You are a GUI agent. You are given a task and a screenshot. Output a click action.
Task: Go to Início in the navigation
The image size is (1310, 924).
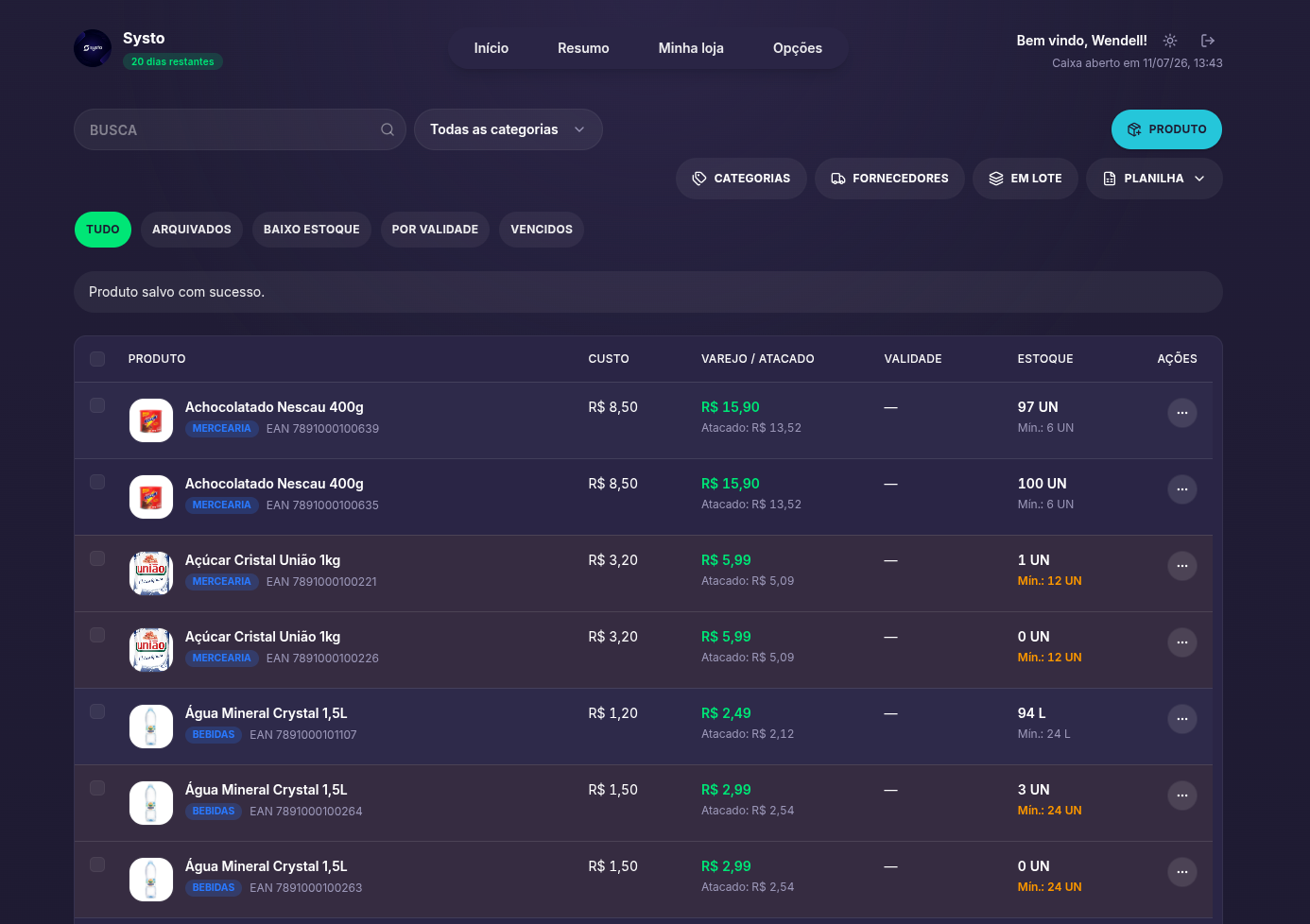click(x=491, y=48)
